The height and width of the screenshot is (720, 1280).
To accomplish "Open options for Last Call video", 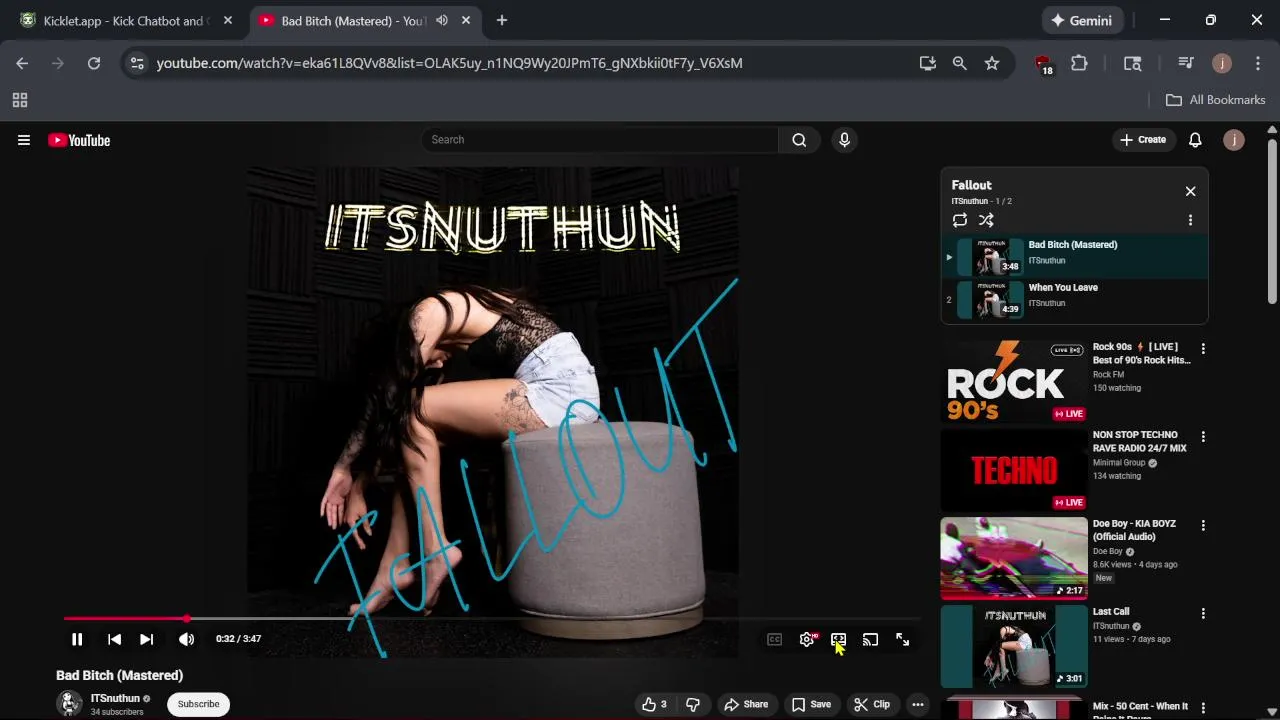I will tap(1203, 613).
